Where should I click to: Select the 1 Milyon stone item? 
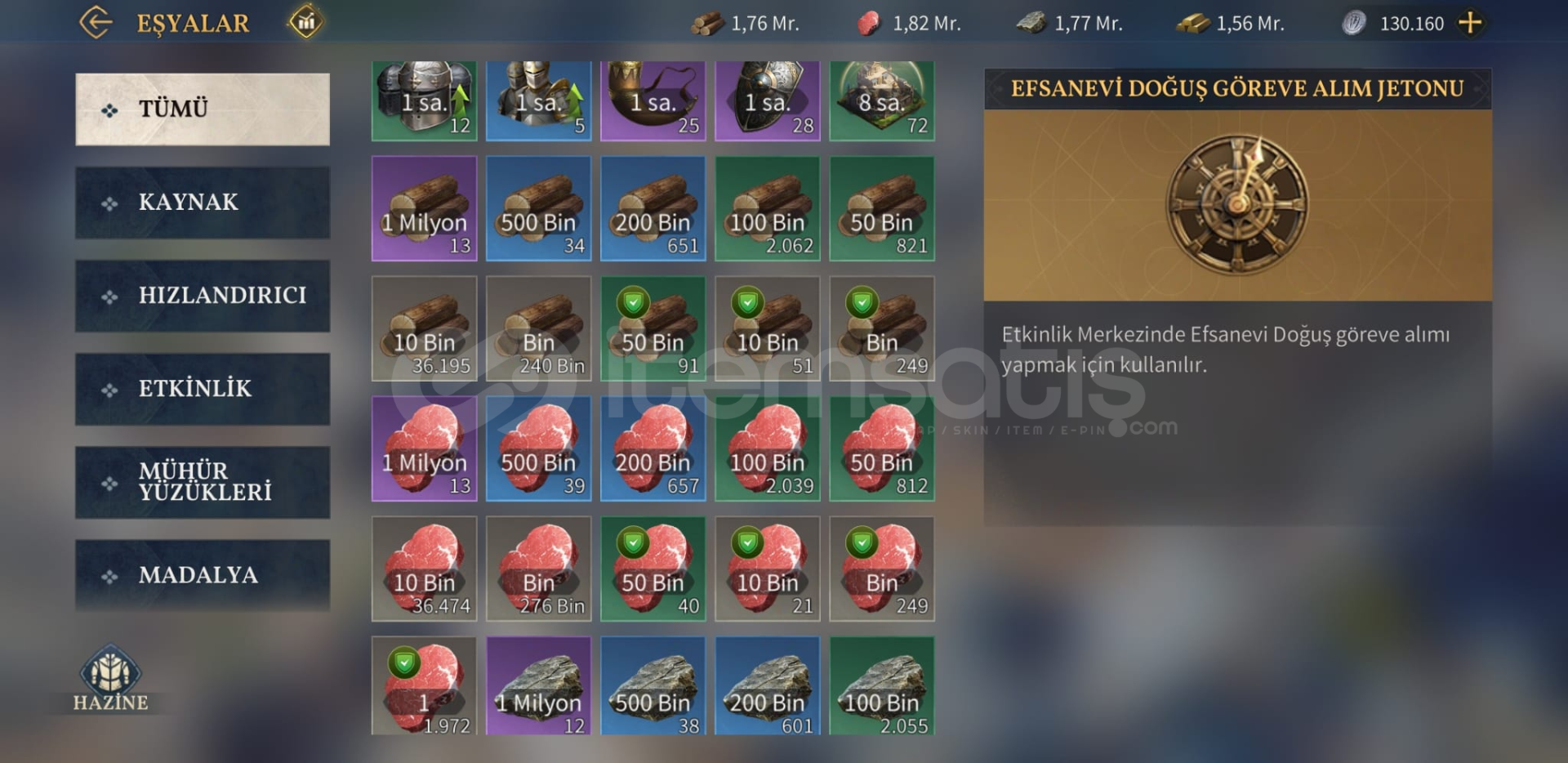(539, 686)
